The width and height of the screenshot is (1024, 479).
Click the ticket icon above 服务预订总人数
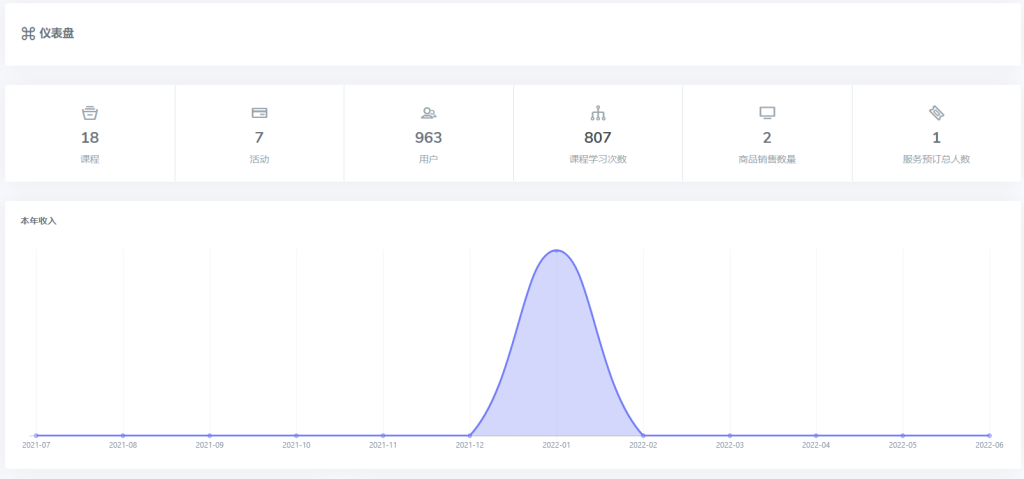point(936,113)
